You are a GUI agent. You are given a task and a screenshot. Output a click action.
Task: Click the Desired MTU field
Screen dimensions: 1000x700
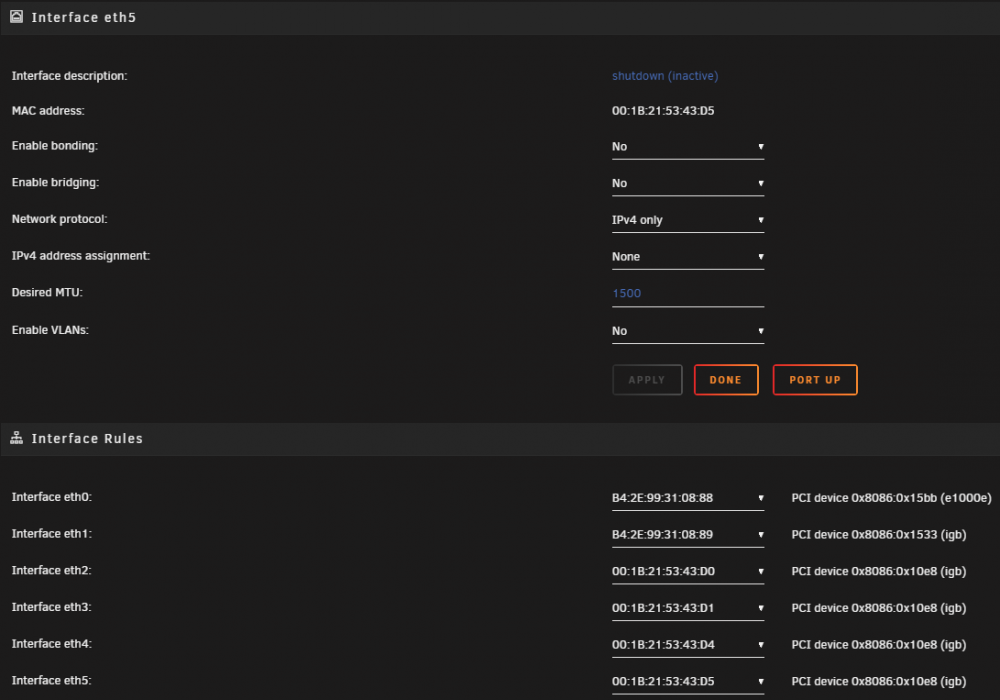[x=688, y=294]
